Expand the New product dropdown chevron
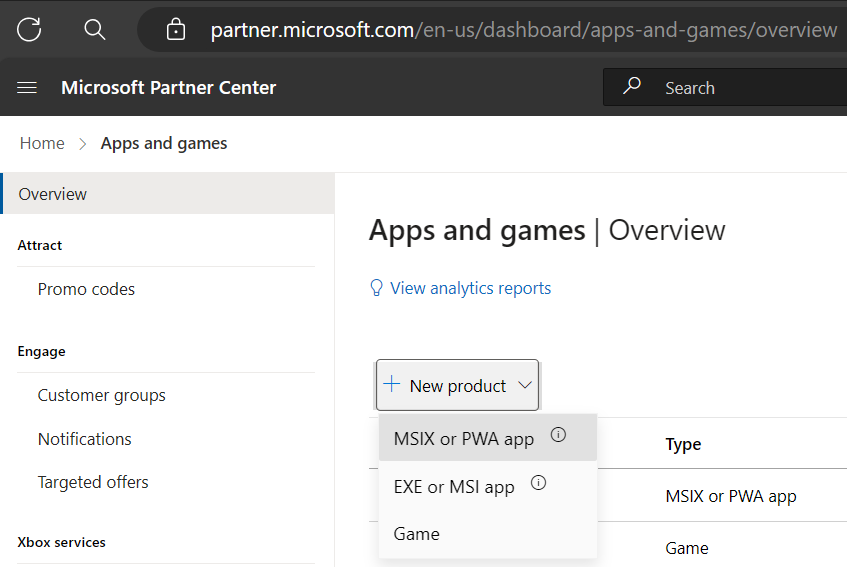Screen dimensions: 847x567 (x=525, y=385)
